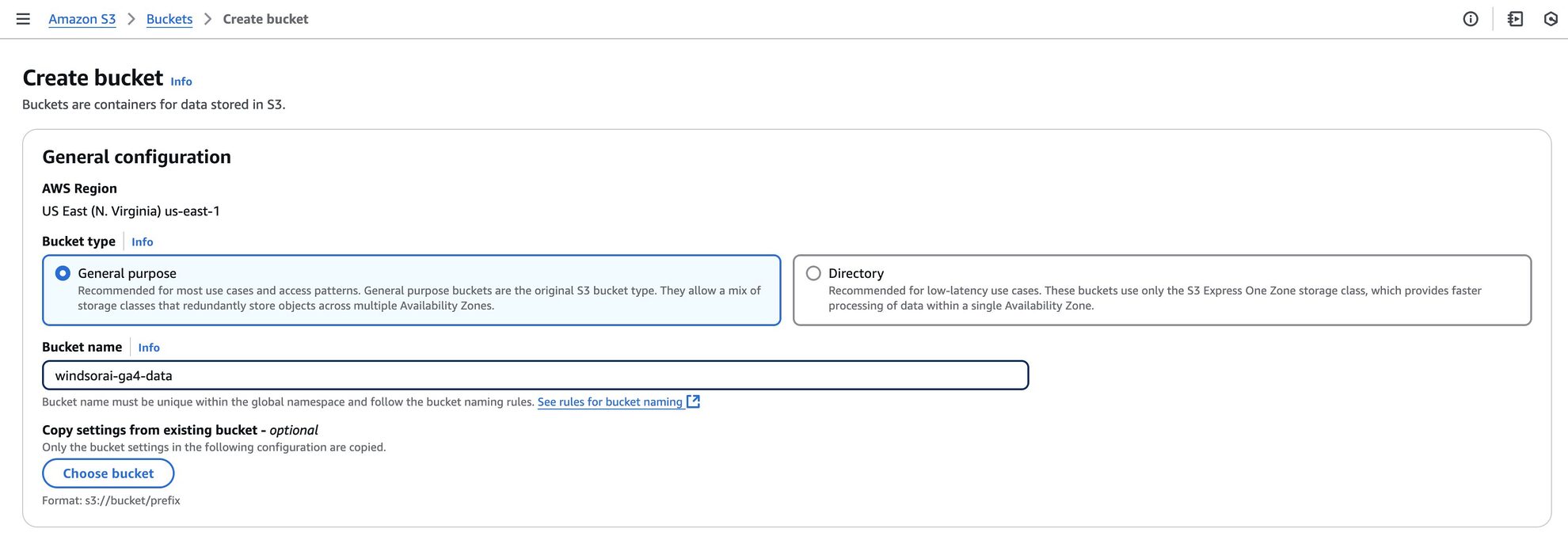Image resolution: width=1568 pixels, height=536 pixels.
Task: Open the info panel circle icon
Action: 1471,19
